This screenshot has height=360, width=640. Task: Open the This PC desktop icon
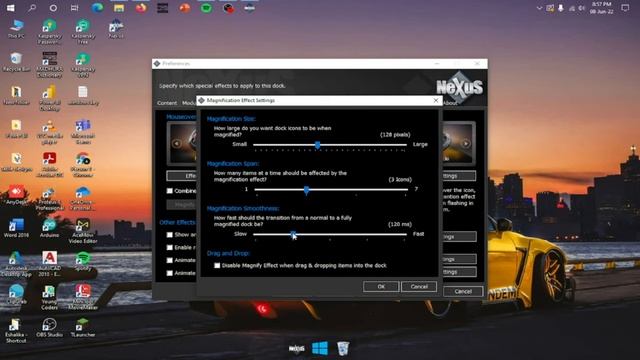[x=16, y=29]
